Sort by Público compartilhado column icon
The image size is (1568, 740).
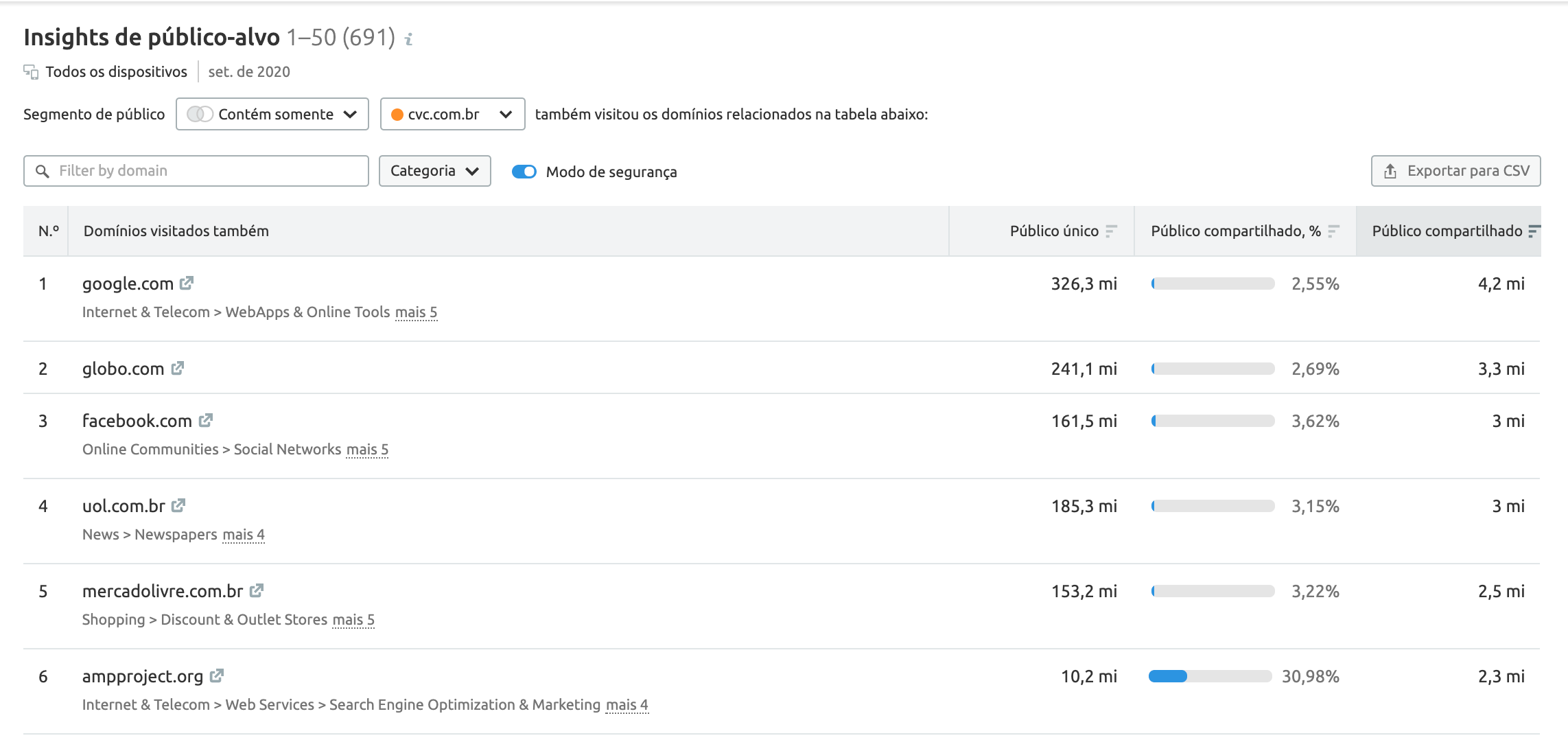pyautogui.click(x=1534, y=231)
